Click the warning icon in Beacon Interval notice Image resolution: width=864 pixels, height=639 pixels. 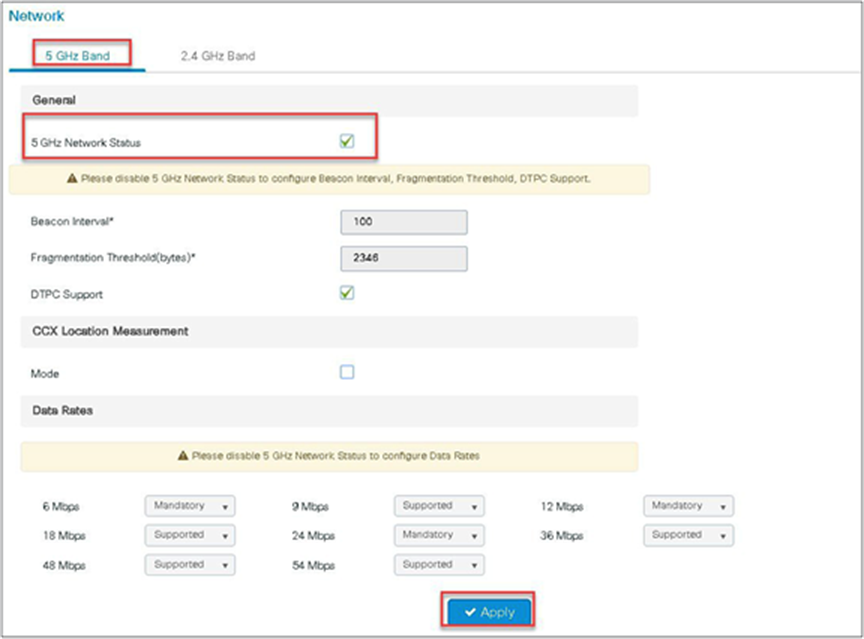coord(72,178)
